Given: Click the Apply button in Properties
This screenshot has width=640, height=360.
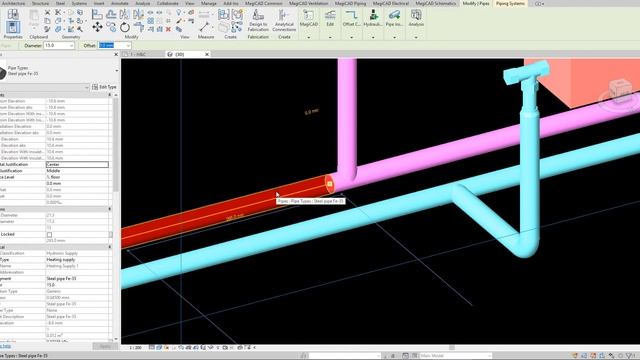Looking at the screenshot, I should click(105, 346).
